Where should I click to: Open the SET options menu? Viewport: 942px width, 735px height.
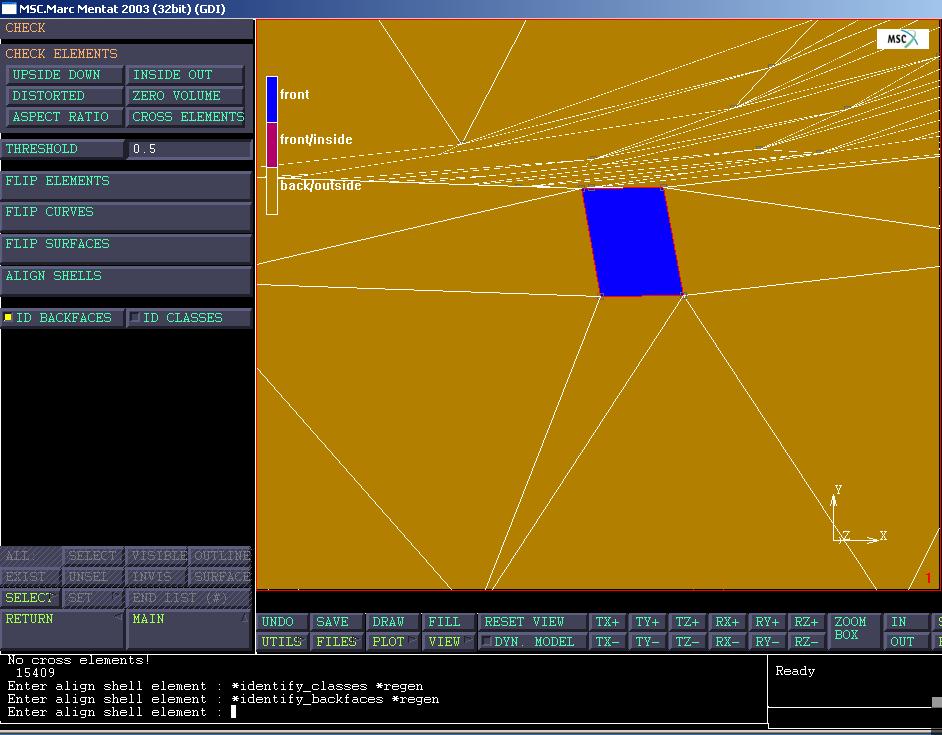[93, 597]
